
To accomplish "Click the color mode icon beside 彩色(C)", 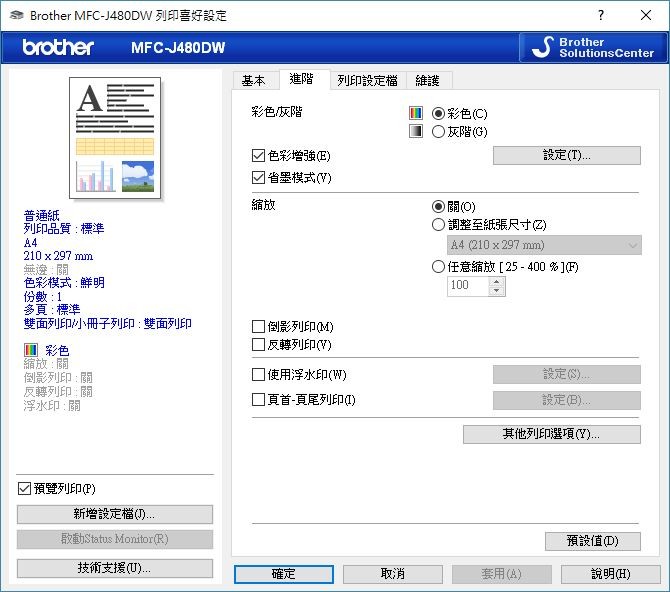I will pyautogui.click(x=415, y=113).
